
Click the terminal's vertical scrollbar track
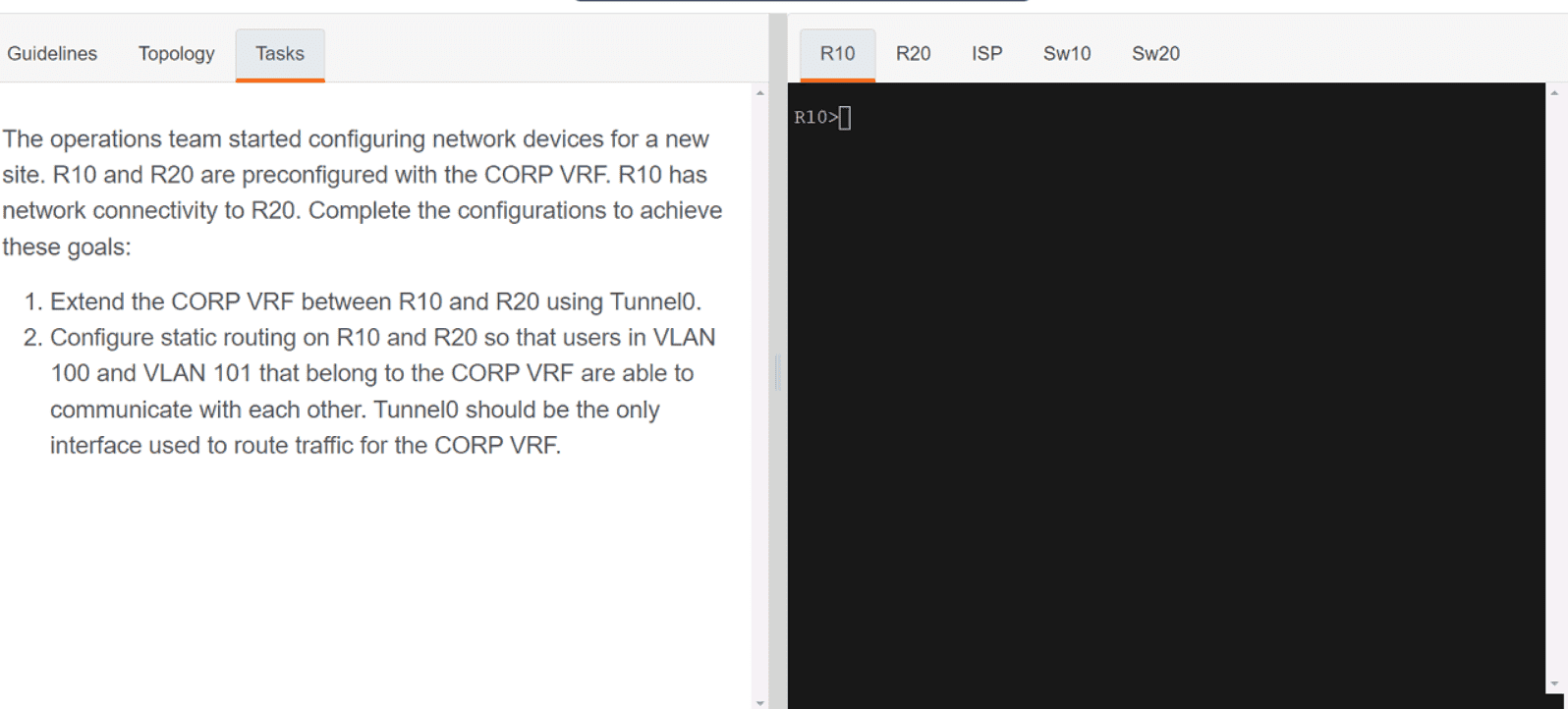[1553, 393]
